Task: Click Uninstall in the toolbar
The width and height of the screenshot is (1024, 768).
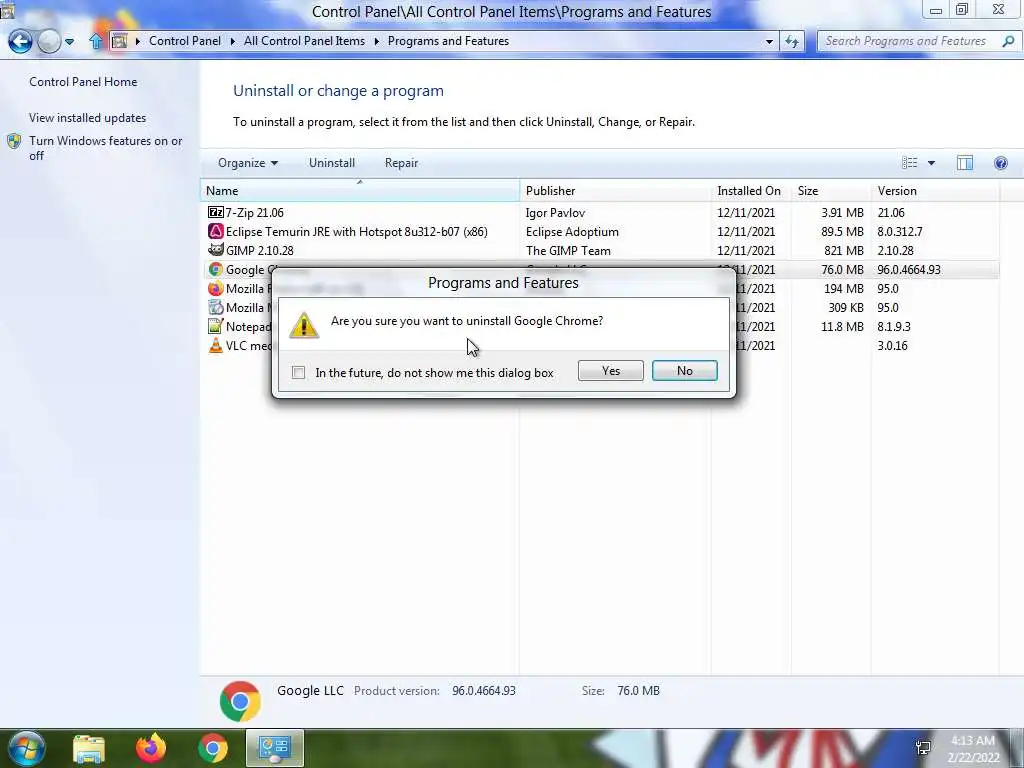Action: 332,163
